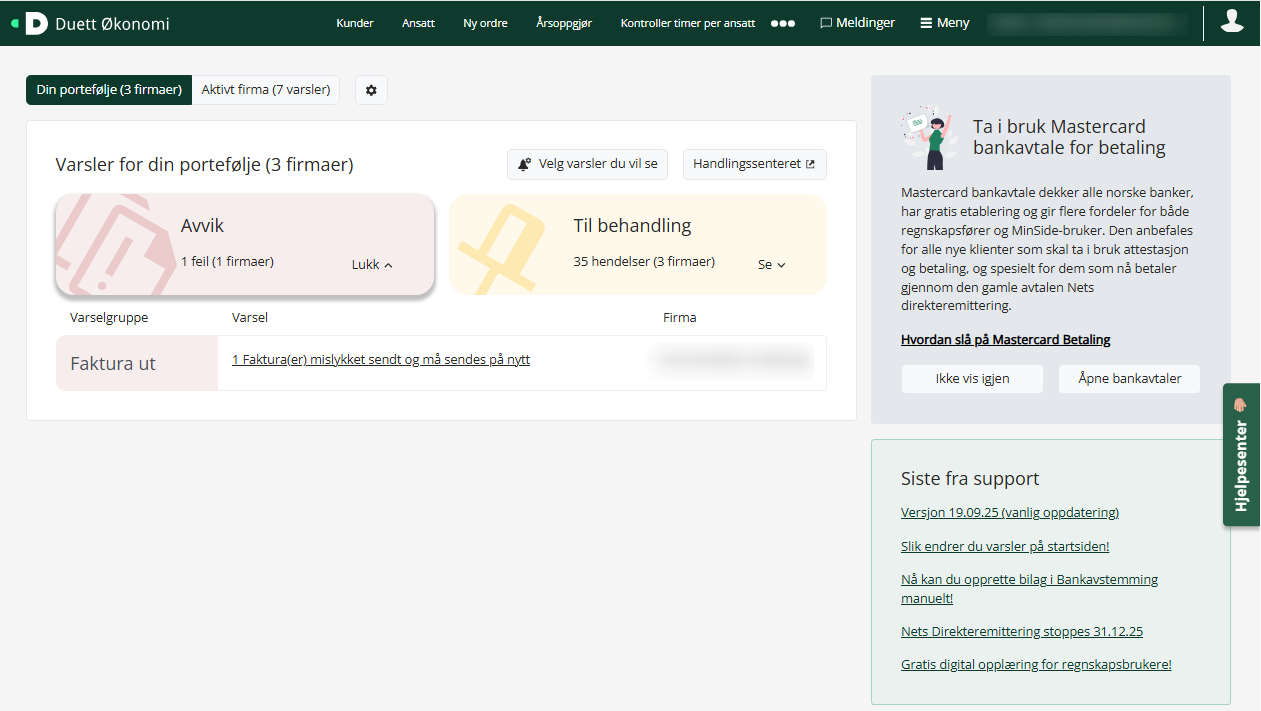1261x711 pixels.
Task: Click the 35 hendelser (3 firmaer) text
Action: [x=644, y=262]
